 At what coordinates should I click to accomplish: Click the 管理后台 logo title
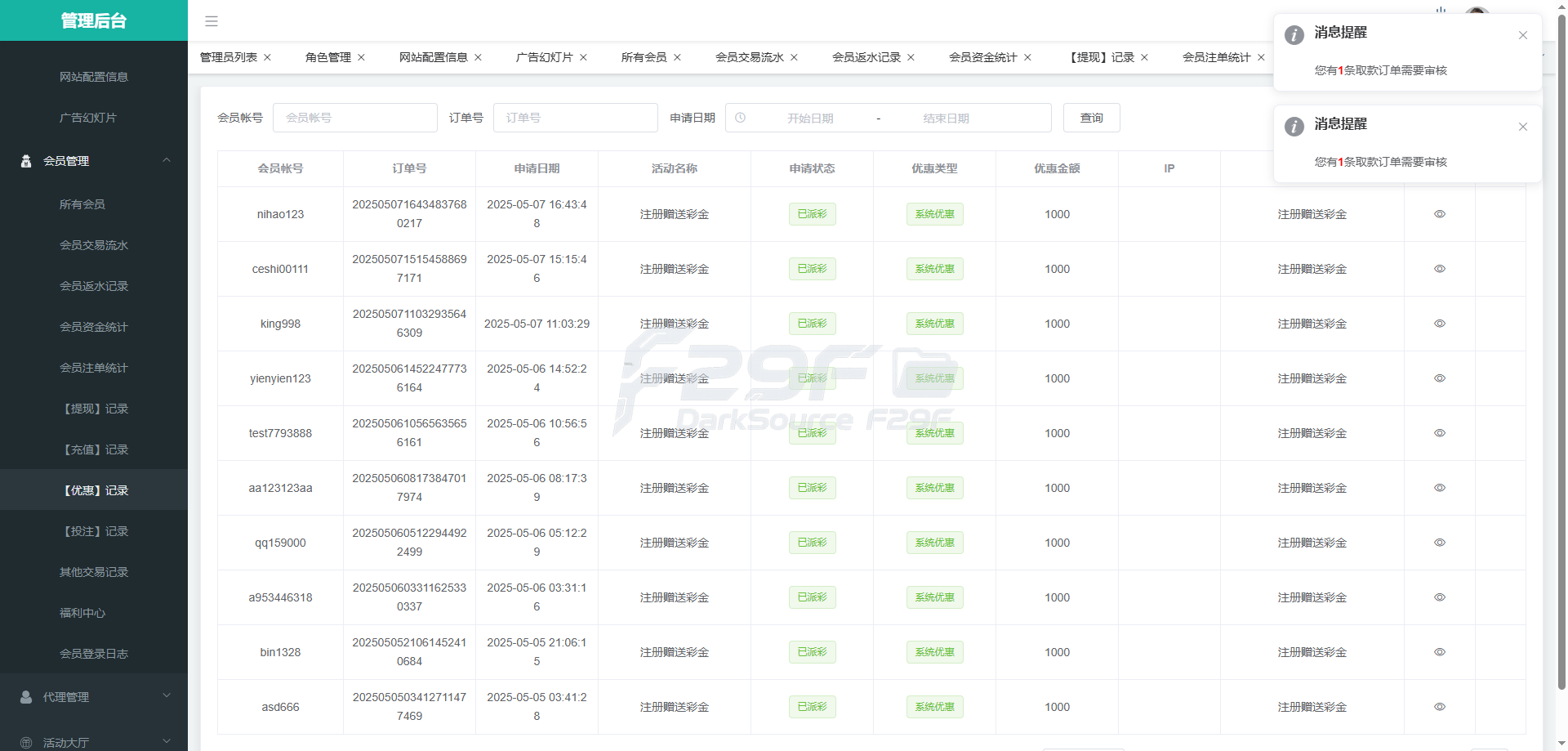click(94, 20)
